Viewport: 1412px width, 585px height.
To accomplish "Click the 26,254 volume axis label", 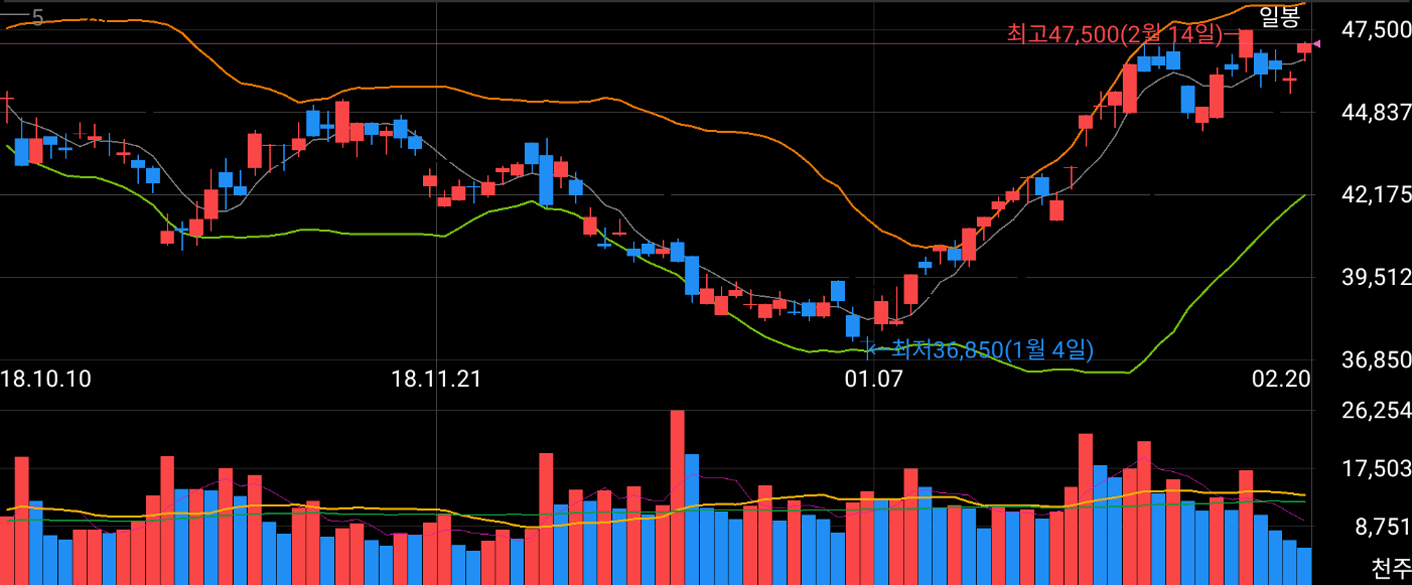I will (1376, 411).
